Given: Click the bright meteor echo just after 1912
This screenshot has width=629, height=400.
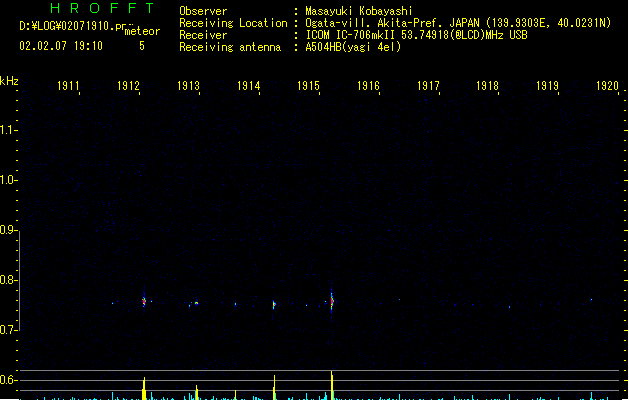Looking at the screenshot, I should (x=144, y=301).
